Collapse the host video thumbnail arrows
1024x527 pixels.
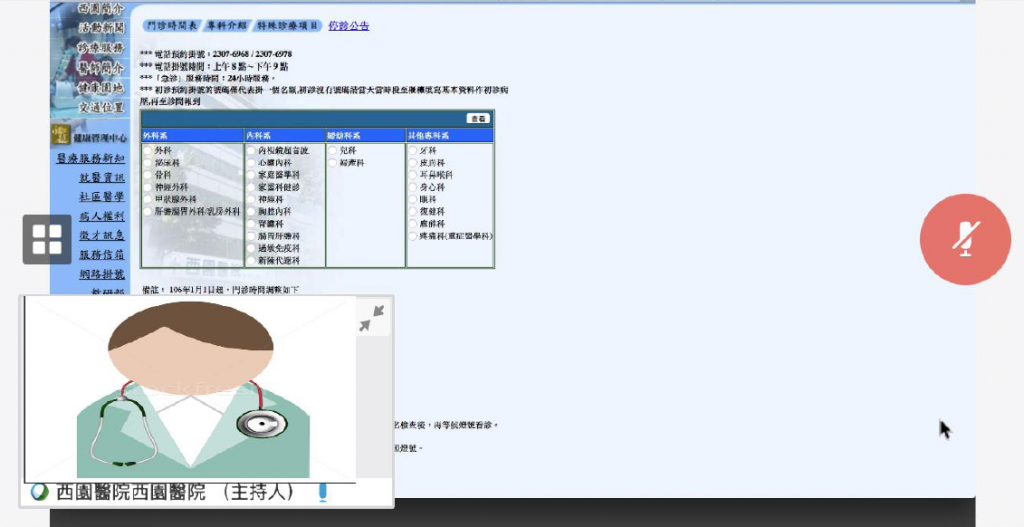(372, 318)
